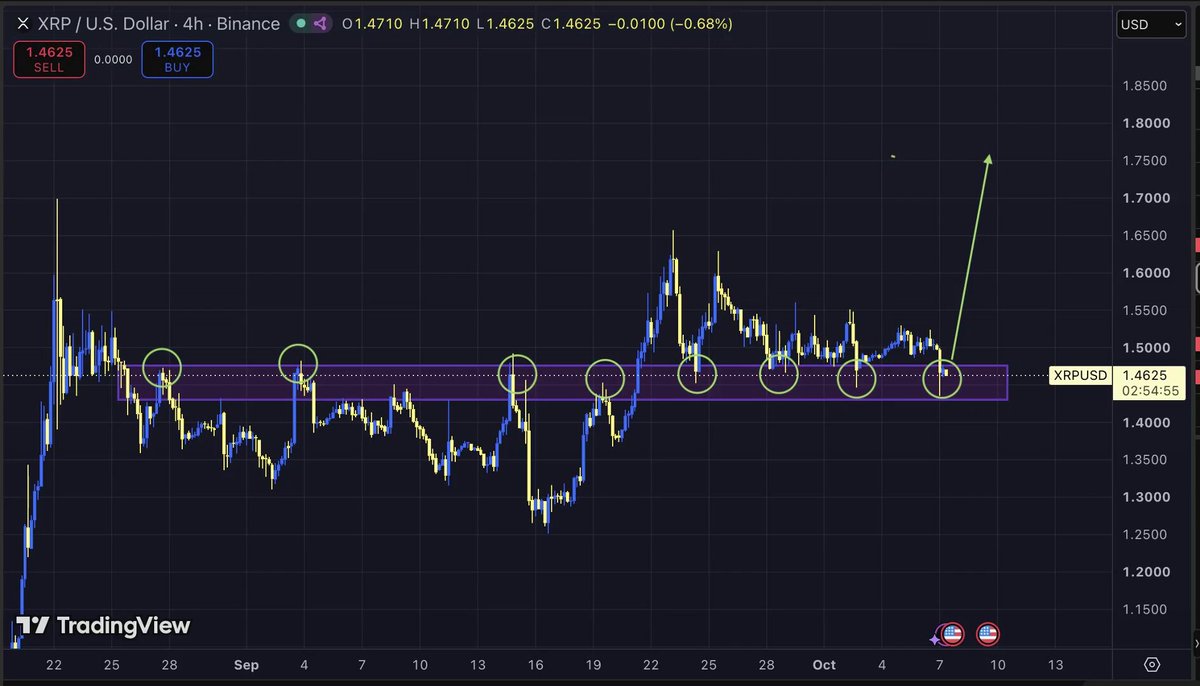Click the open value O1.4710

[x=372, y=23]
